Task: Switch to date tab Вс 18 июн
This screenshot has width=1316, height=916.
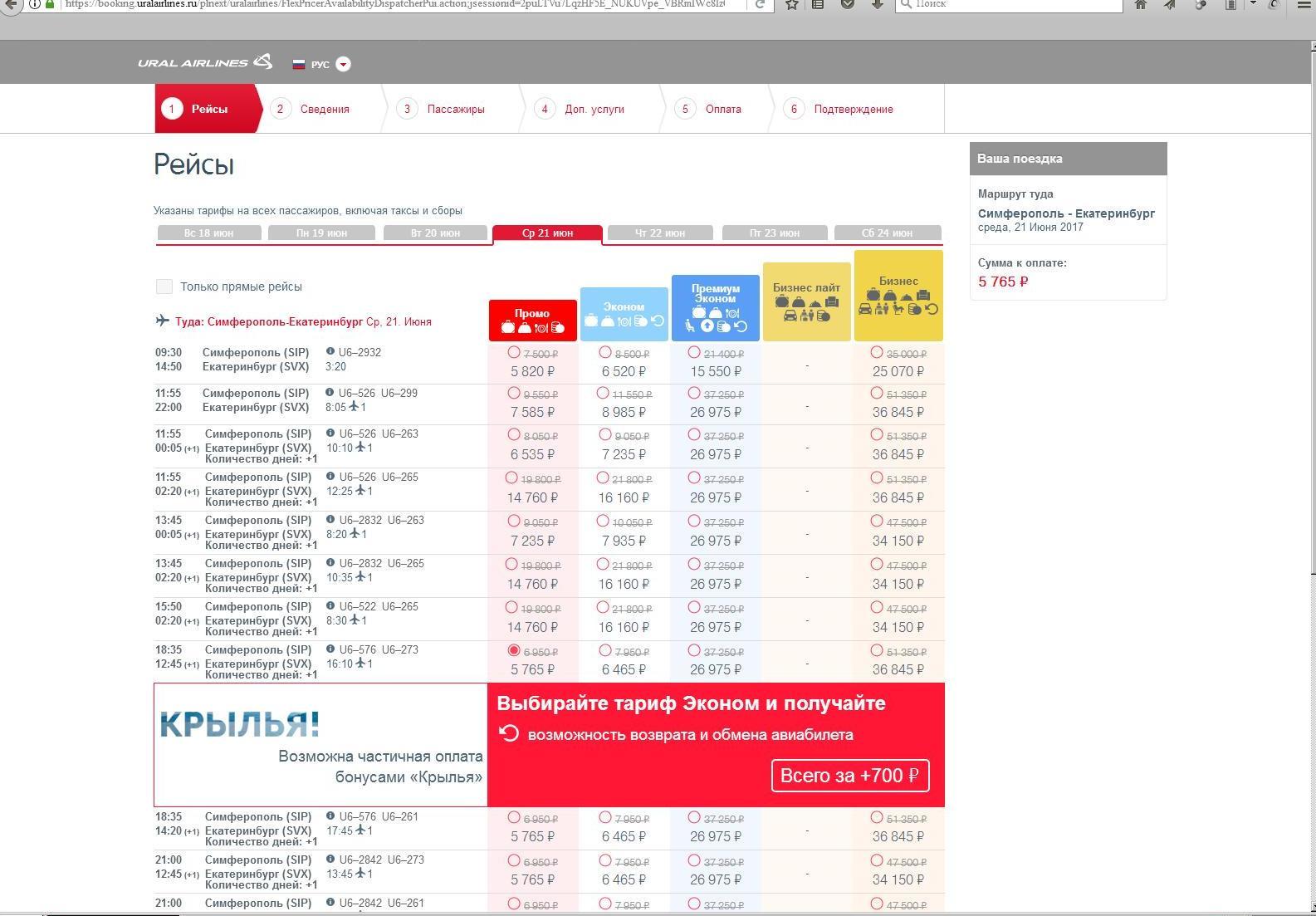Action: pos(209,233)
